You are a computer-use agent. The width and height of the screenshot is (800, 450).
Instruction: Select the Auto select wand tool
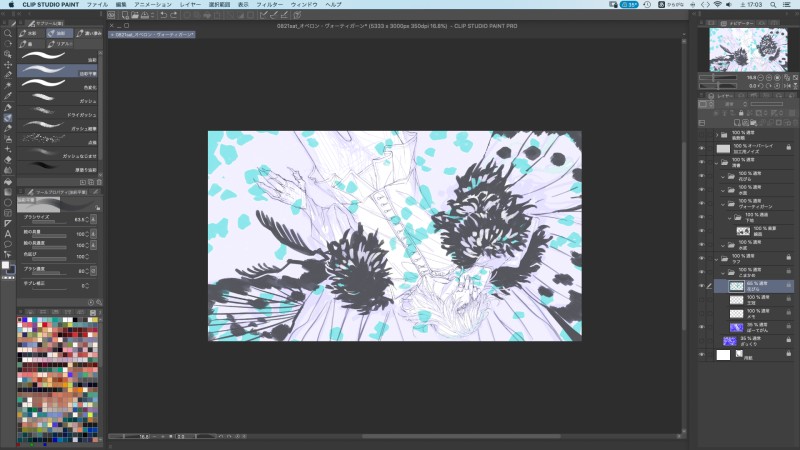(8, 85)
